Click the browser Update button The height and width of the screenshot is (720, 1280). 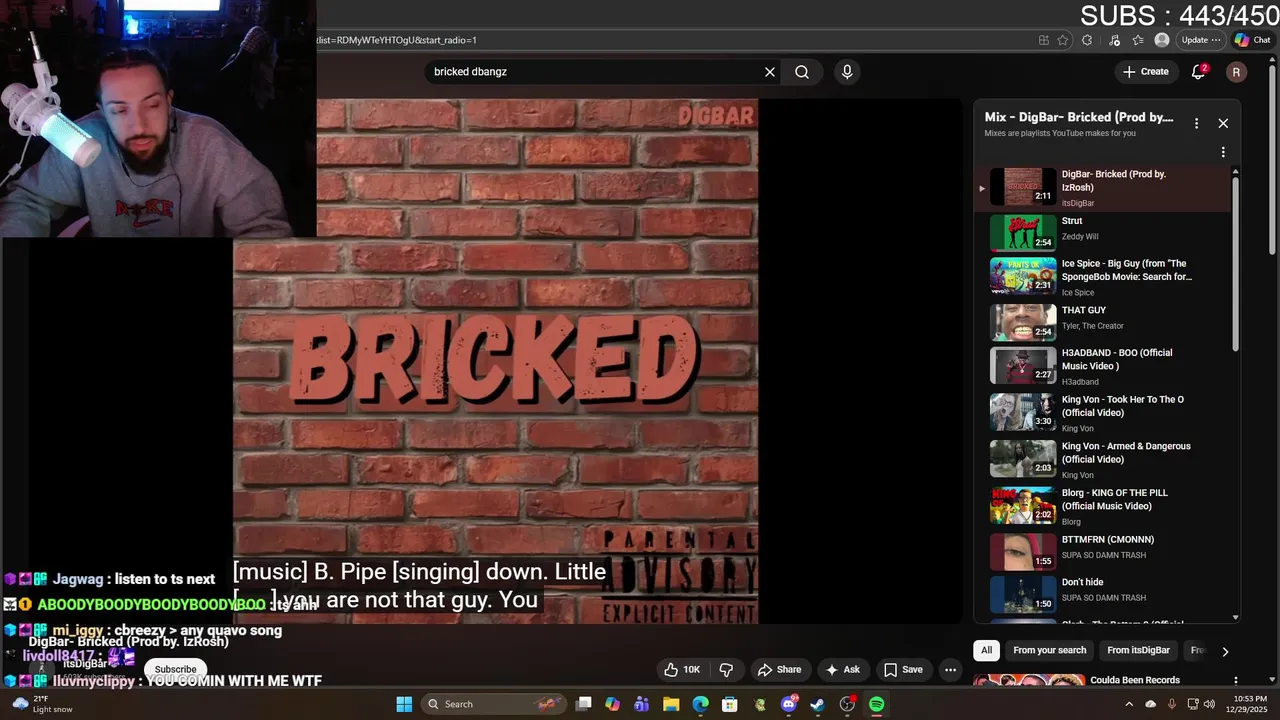click(x=1201, y=40)
